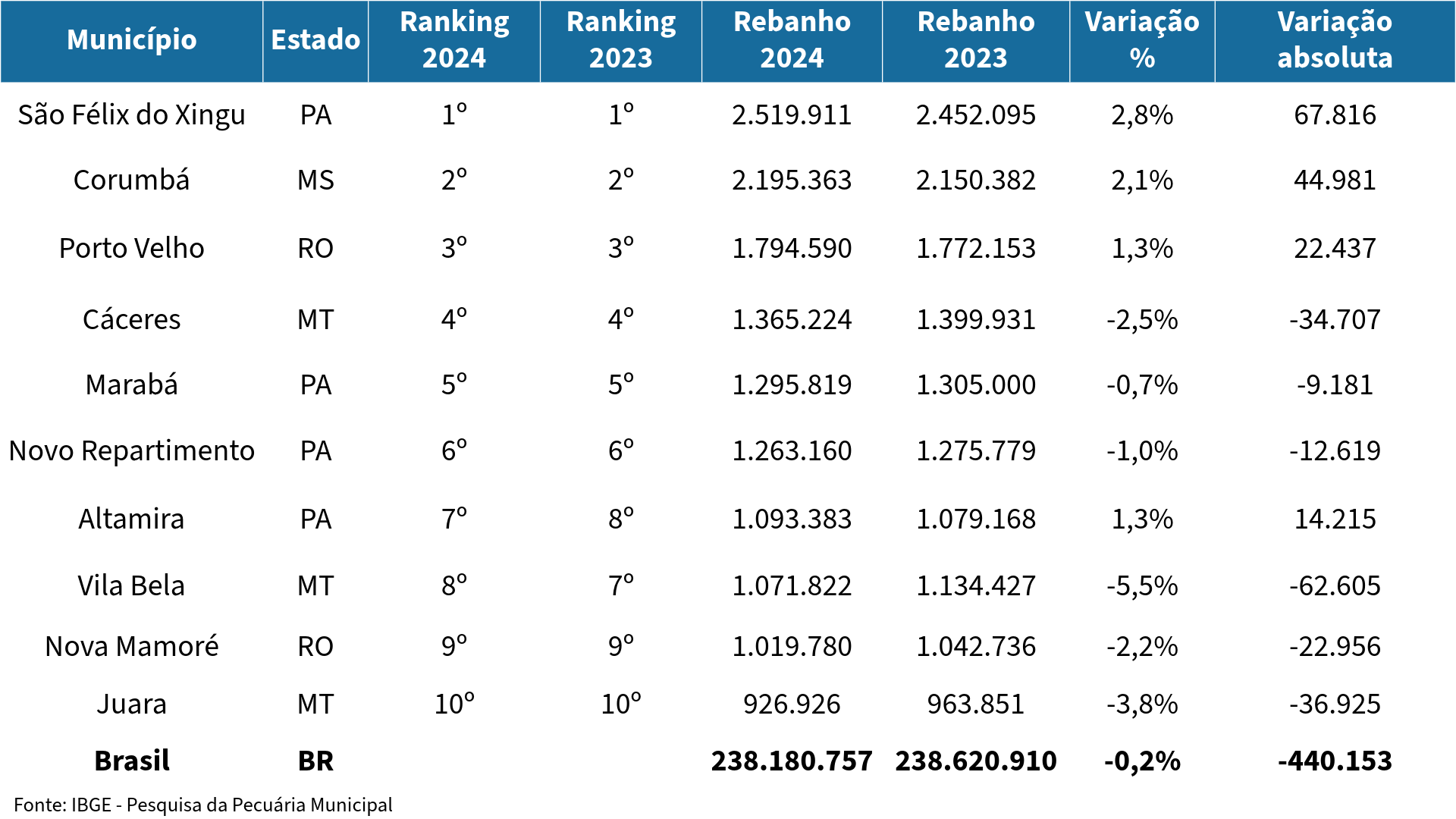1456x819 pixels.
Task: Select the São Félix do Xingu cell
Action: point(132,115)
